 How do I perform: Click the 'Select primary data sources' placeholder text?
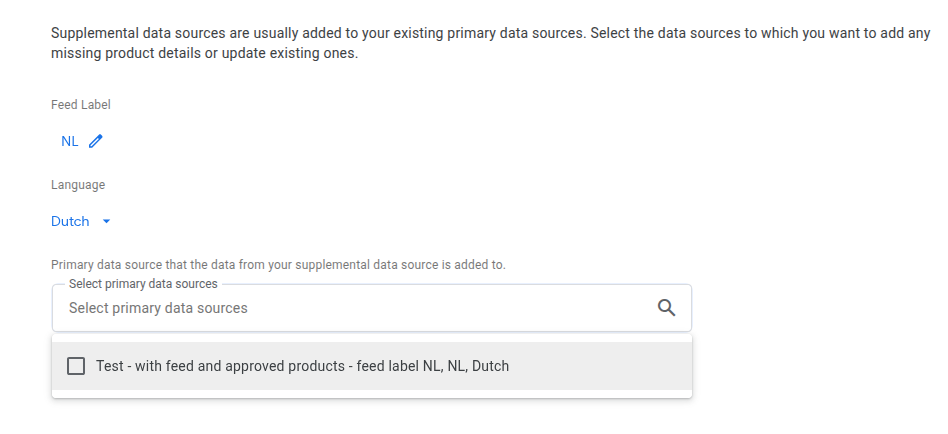[x=158, y=308]
